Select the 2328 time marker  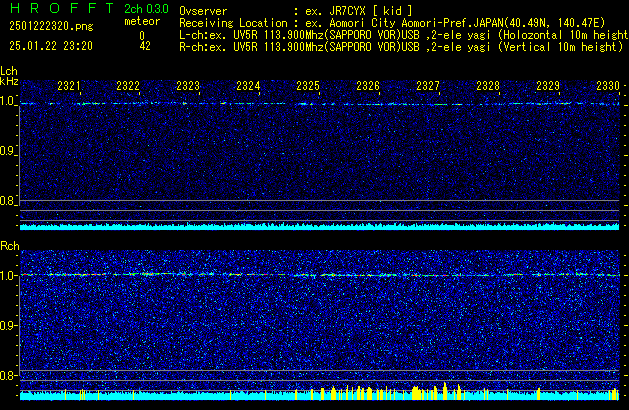[488, 86]
